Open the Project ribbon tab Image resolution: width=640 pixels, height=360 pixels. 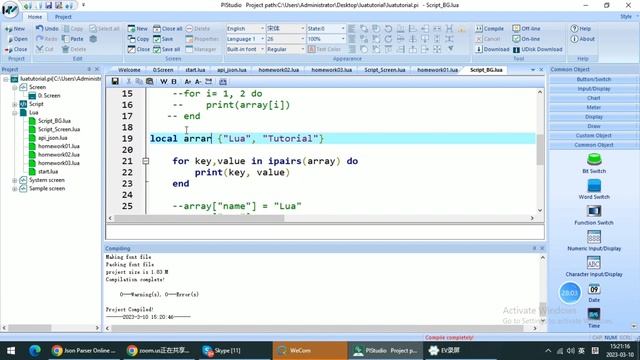click(63, 17)
